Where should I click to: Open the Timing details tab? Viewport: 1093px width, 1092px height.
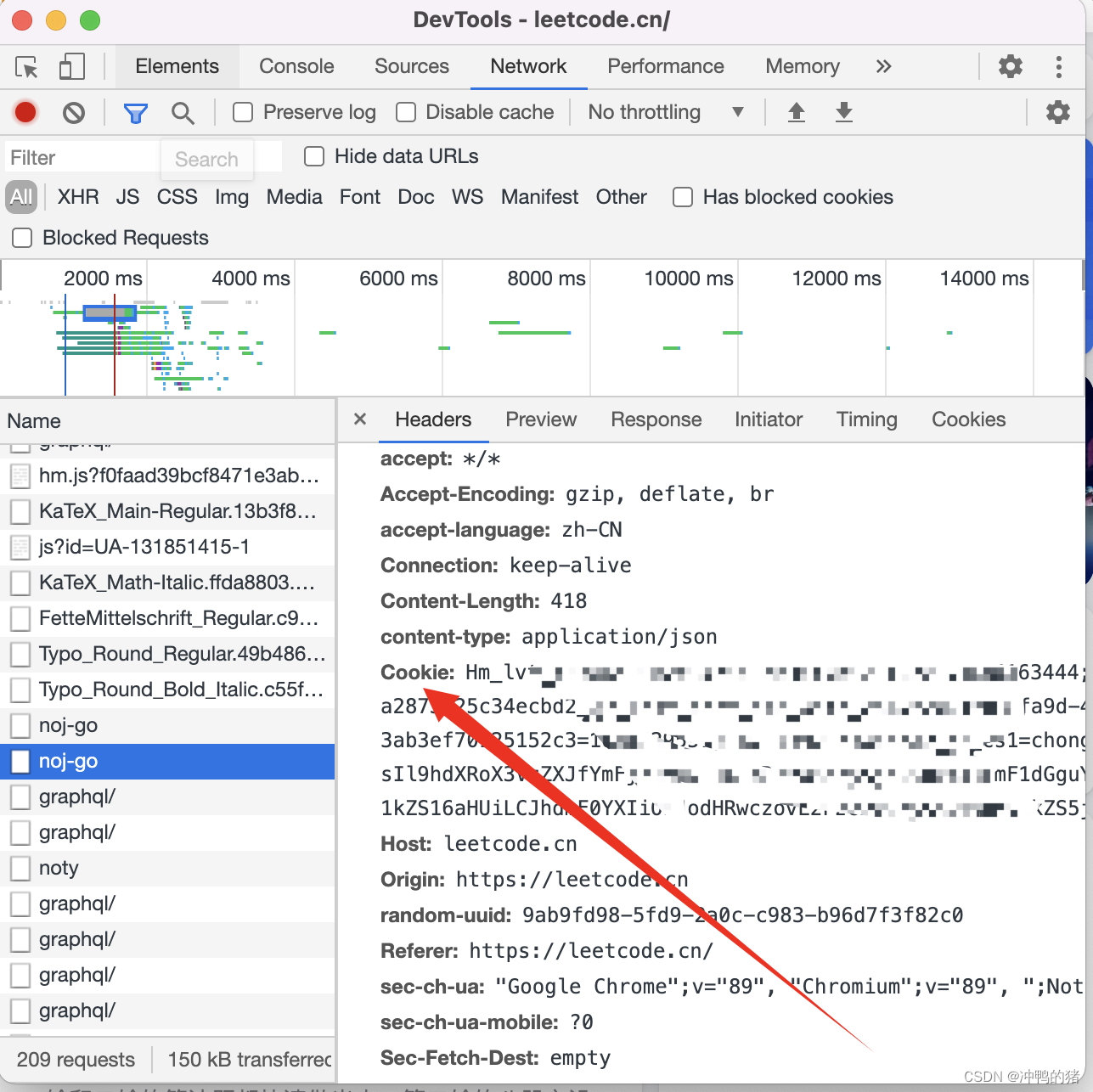(867, 419)
